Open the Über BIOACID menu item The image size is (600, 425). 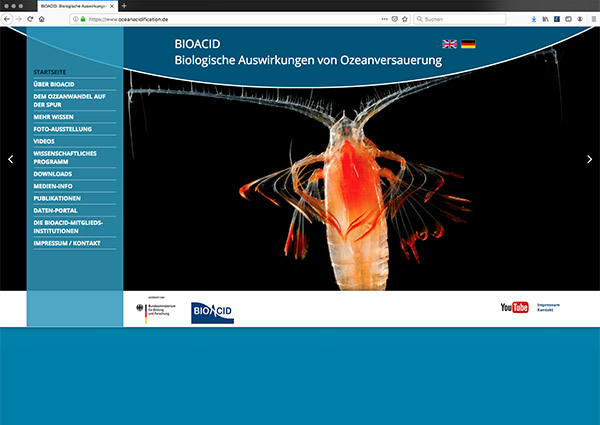tap(53, 85)
